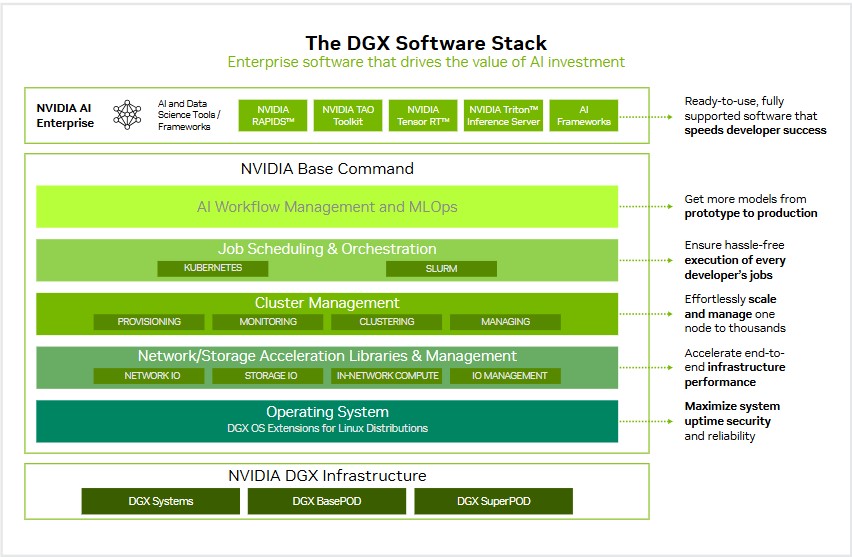The image size is (852, 557).
Task: Click the execution of every developer's jobs text
Action: click(x=735, y=267)
